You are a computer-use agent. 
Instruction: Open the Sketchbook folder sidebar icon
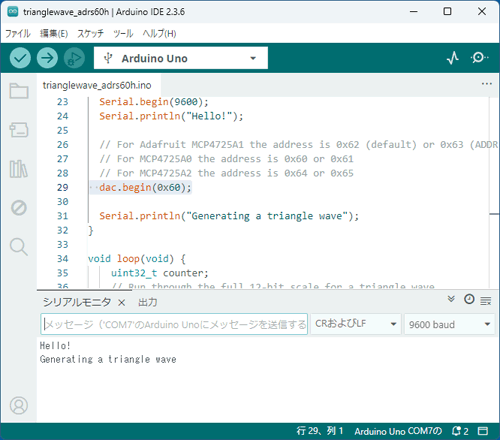19,90
